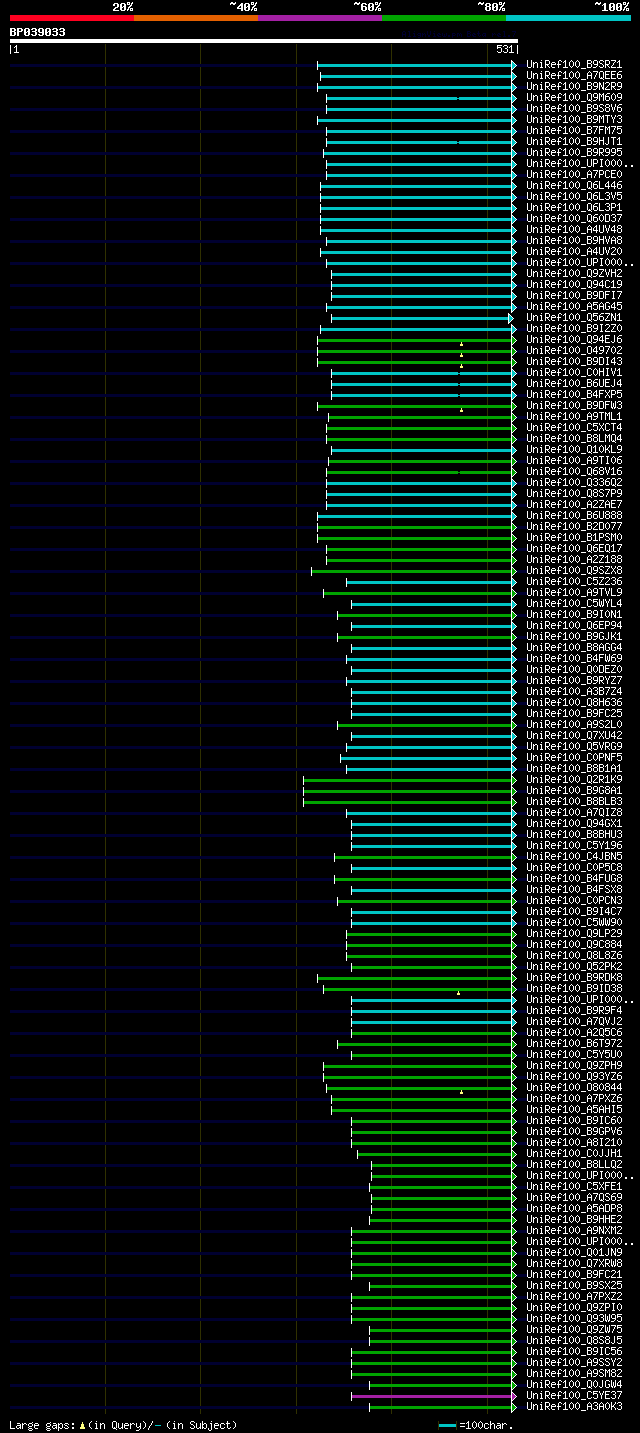Click the UniRef100_Q9ZW75 hit label
This screenshot has height=1433, width=640.
[574, 1329]
